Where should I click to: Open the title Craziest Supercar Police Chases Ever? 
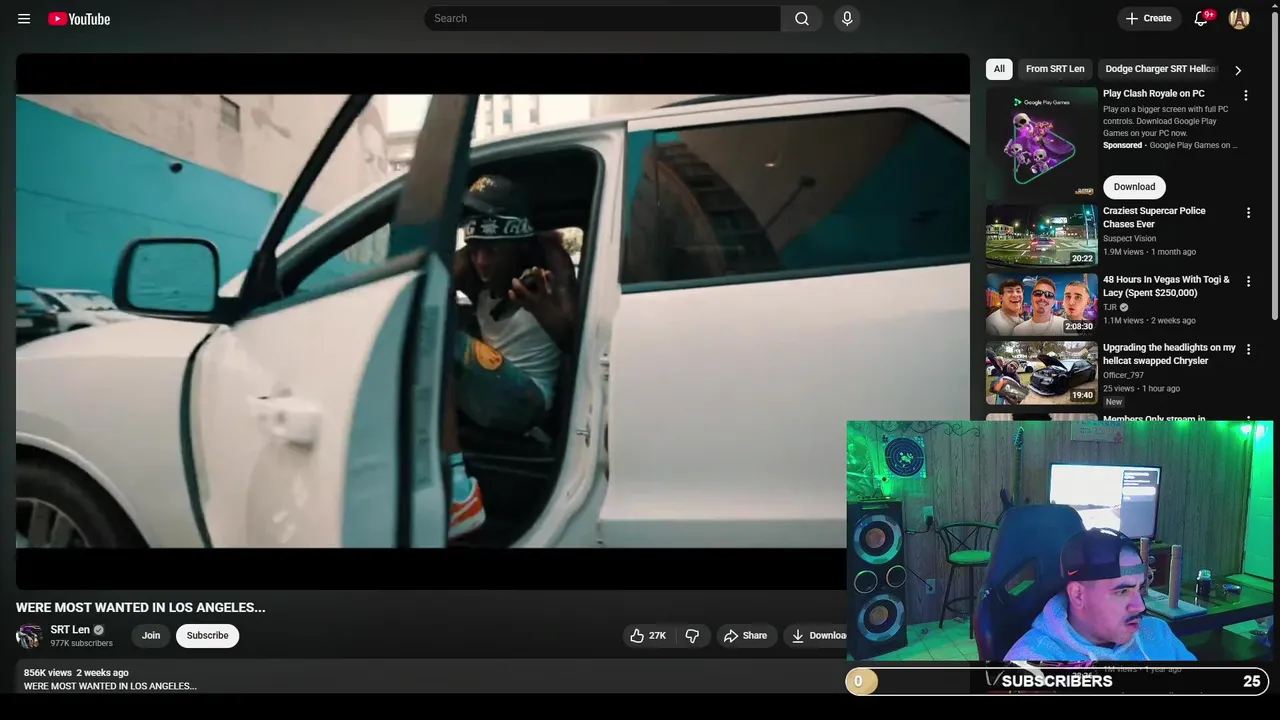click(x=1154, y=217)
